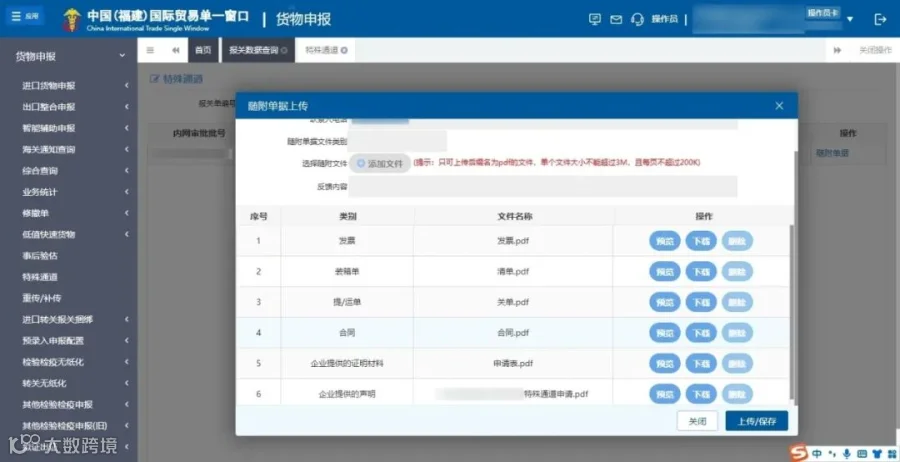This screenshot has height=462, width=900.
Task: Preview the 特殊通道申请.pdf file
Action: click(665, 394)
